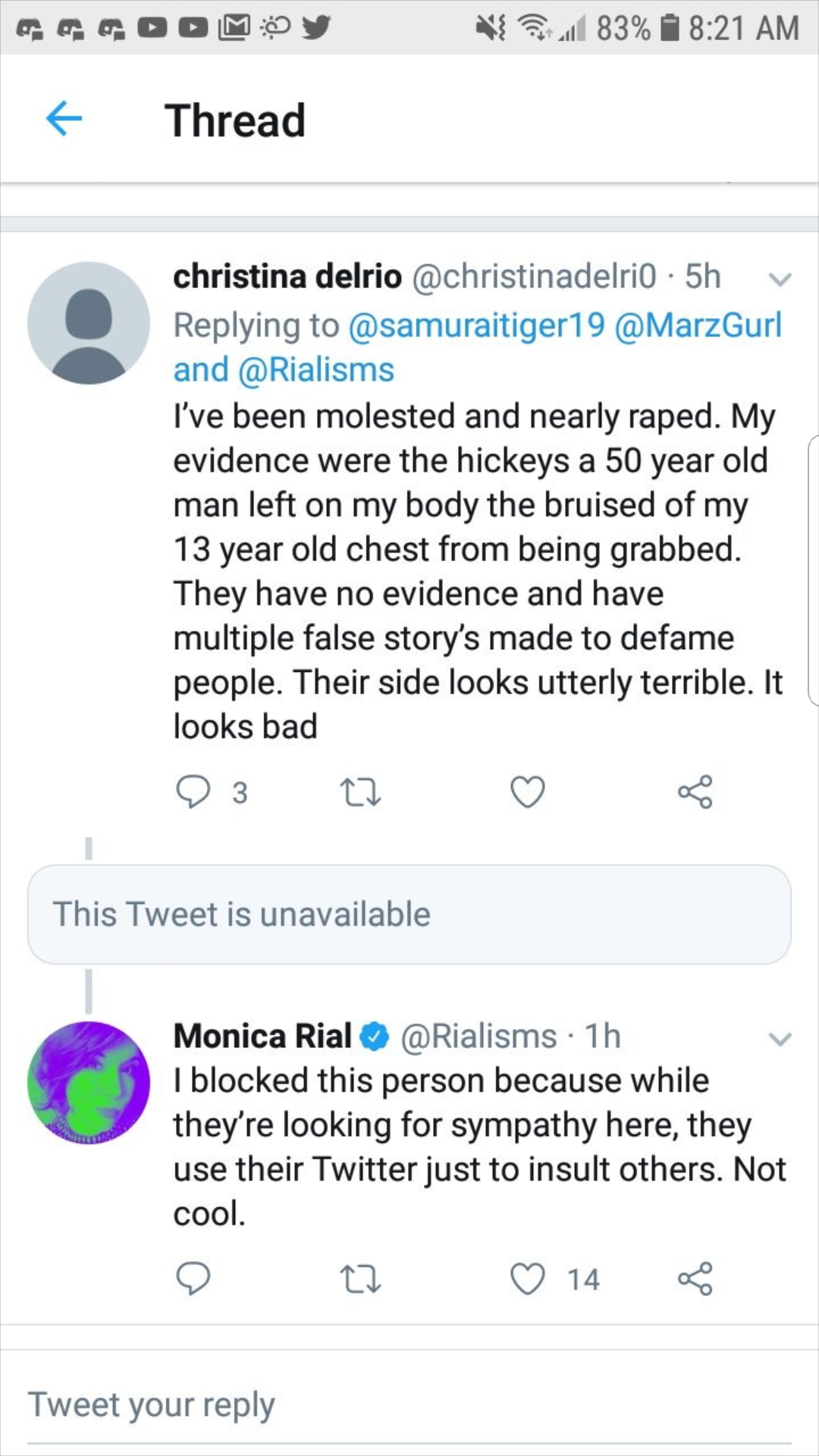Tap the 'This Tweet is unavailable' box

tap(409, 915)
